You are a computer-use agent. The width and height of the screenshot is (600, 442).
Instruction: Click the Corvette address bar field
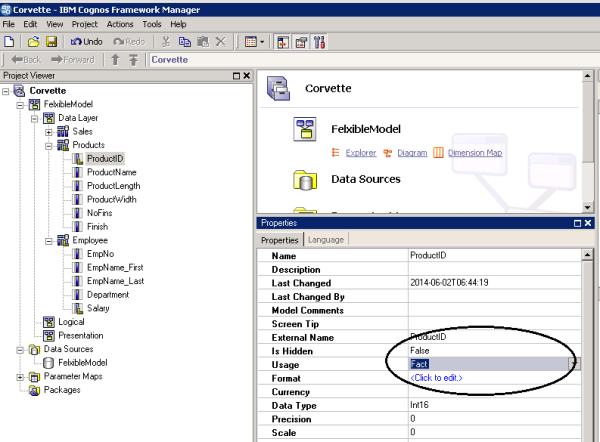pos(373,60)
